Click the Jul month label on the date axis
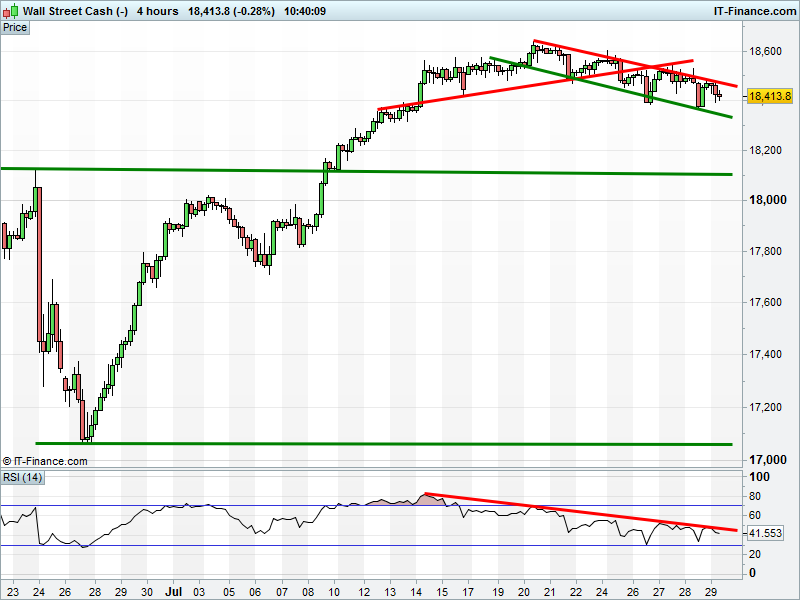Viewport: 800px width, 600px height. 173,592
